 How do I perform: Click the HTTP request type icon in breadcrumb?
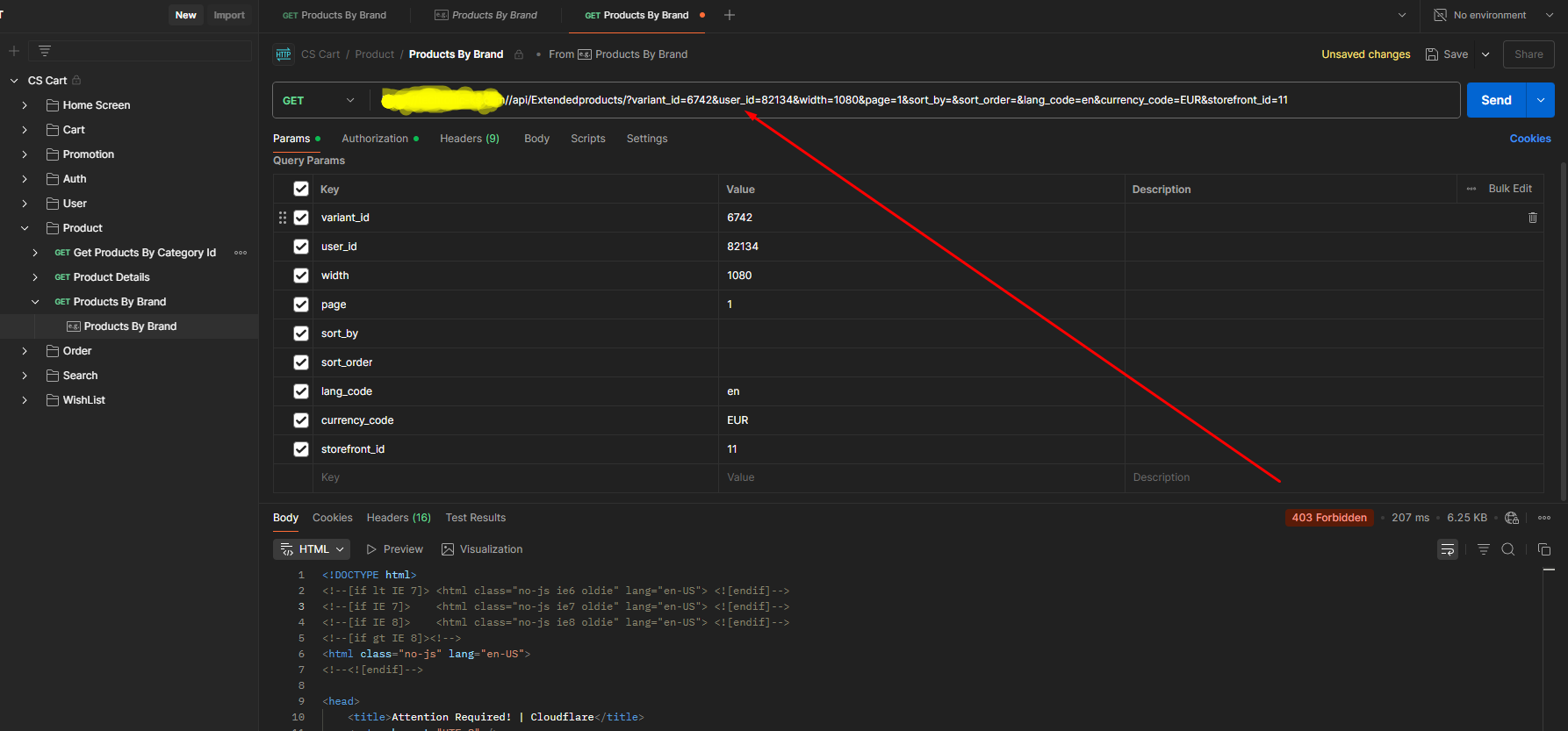click(x=284, y=54)
